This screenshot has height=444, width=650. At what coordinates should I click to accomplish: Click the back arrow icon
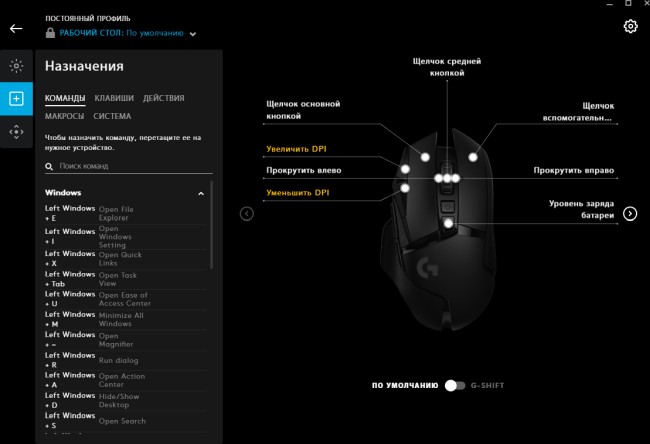point(16,28)
